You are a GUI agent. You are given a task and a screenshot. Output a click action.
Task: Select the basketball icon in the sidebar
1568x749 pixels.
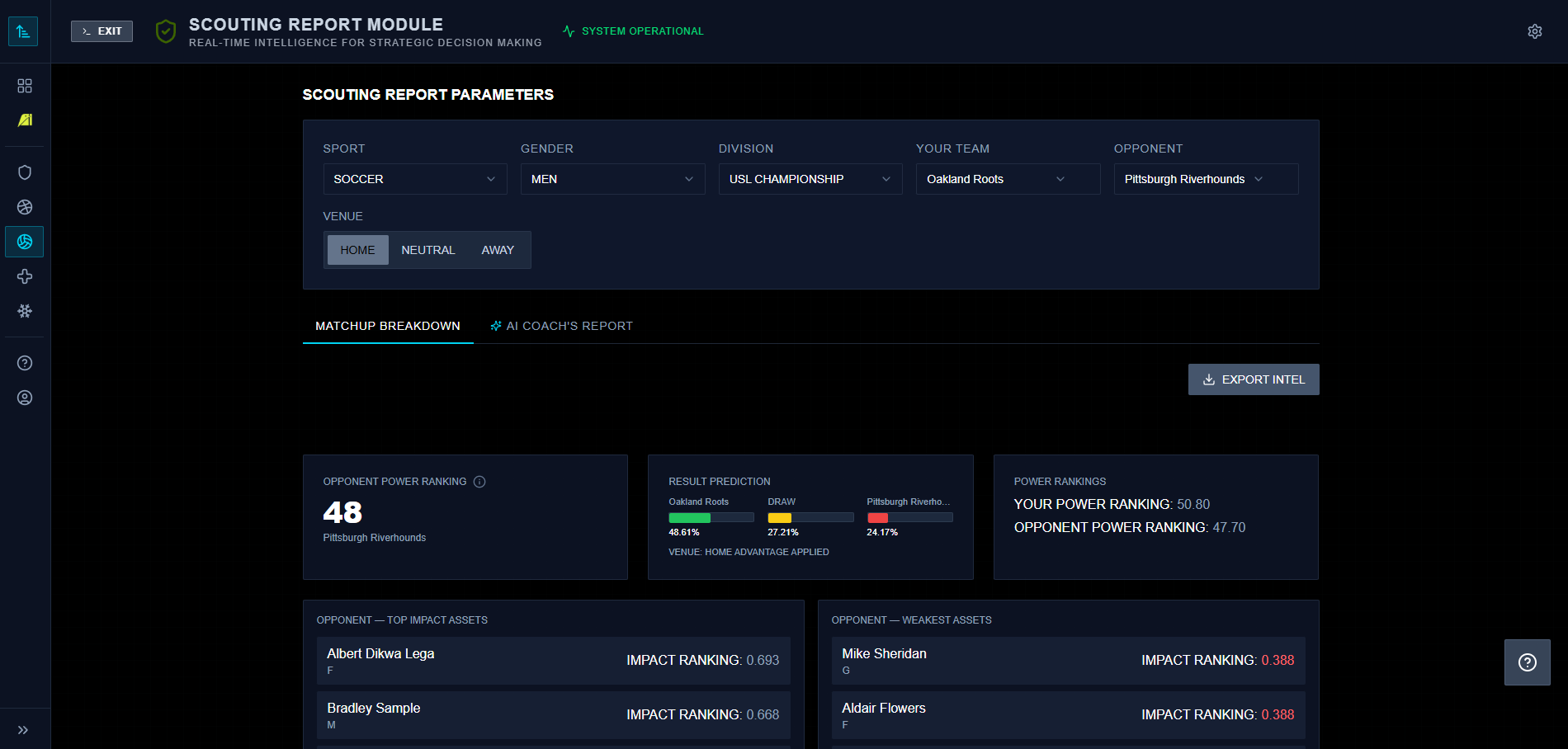point(25,207)
